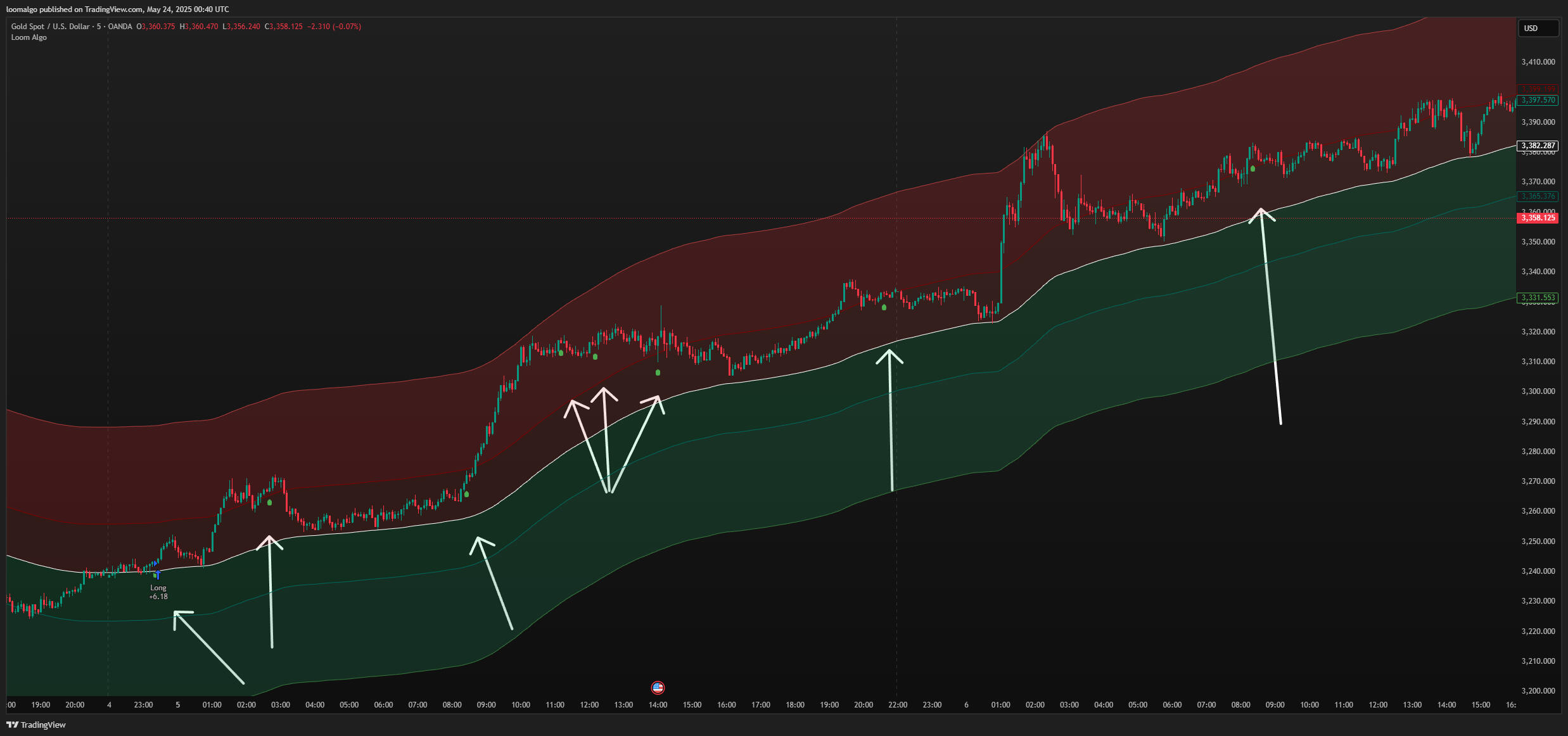Viewport: 1568px width, 736px height.
Task: Click the green dot below the 14:00 candle
Action: (x=658, y=372)
